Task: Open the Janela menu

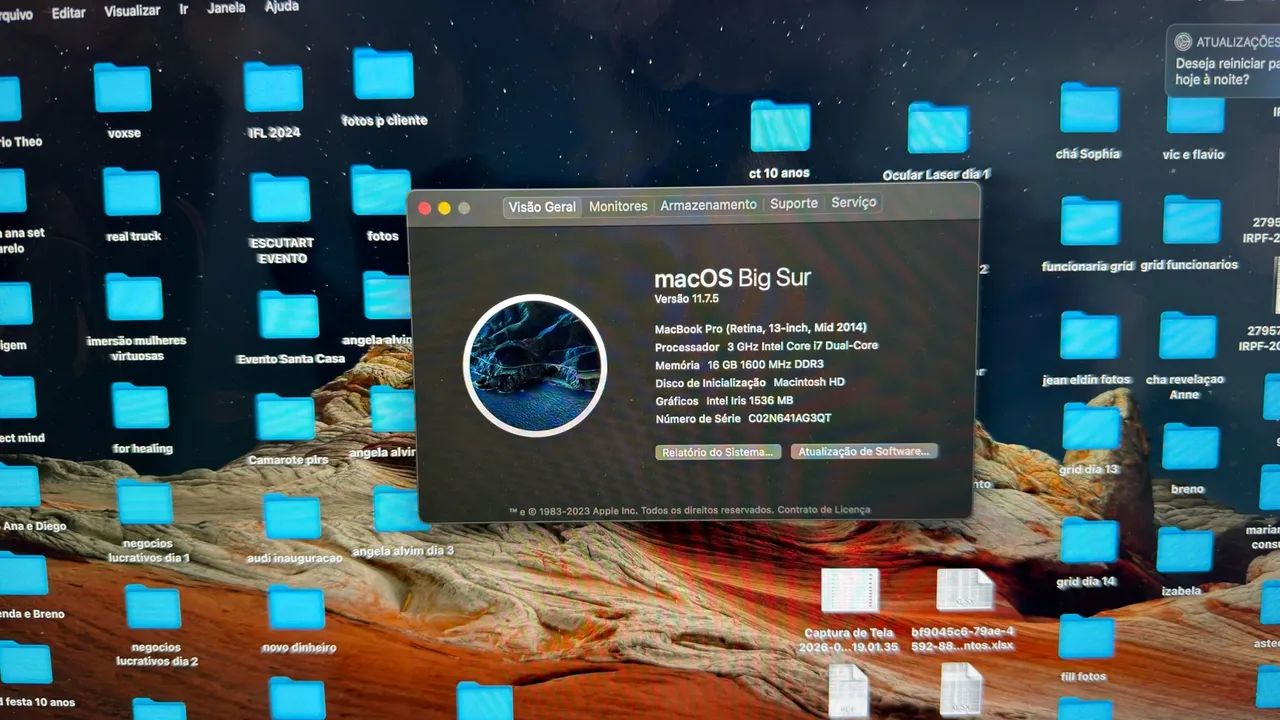Action: [x=226, y=8]
